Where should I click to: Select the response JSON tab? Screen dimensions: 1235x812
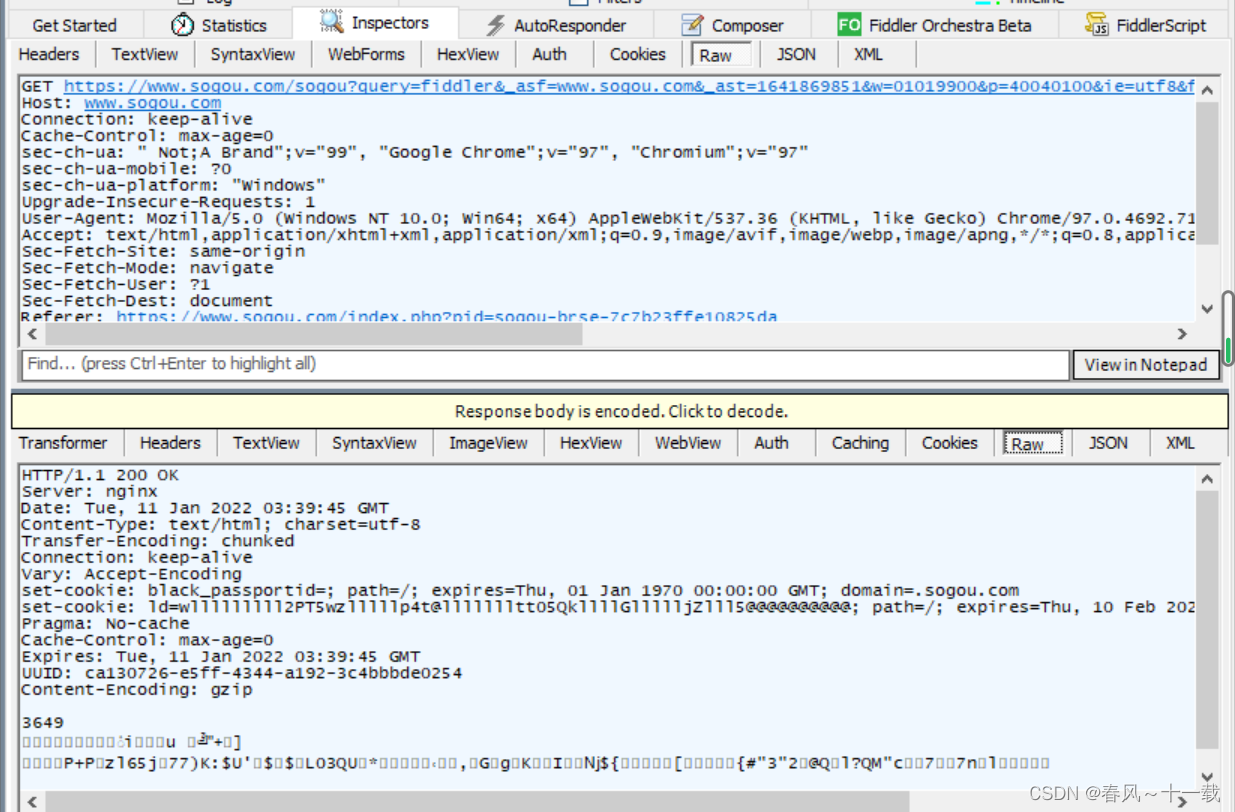coord(1108,443)
